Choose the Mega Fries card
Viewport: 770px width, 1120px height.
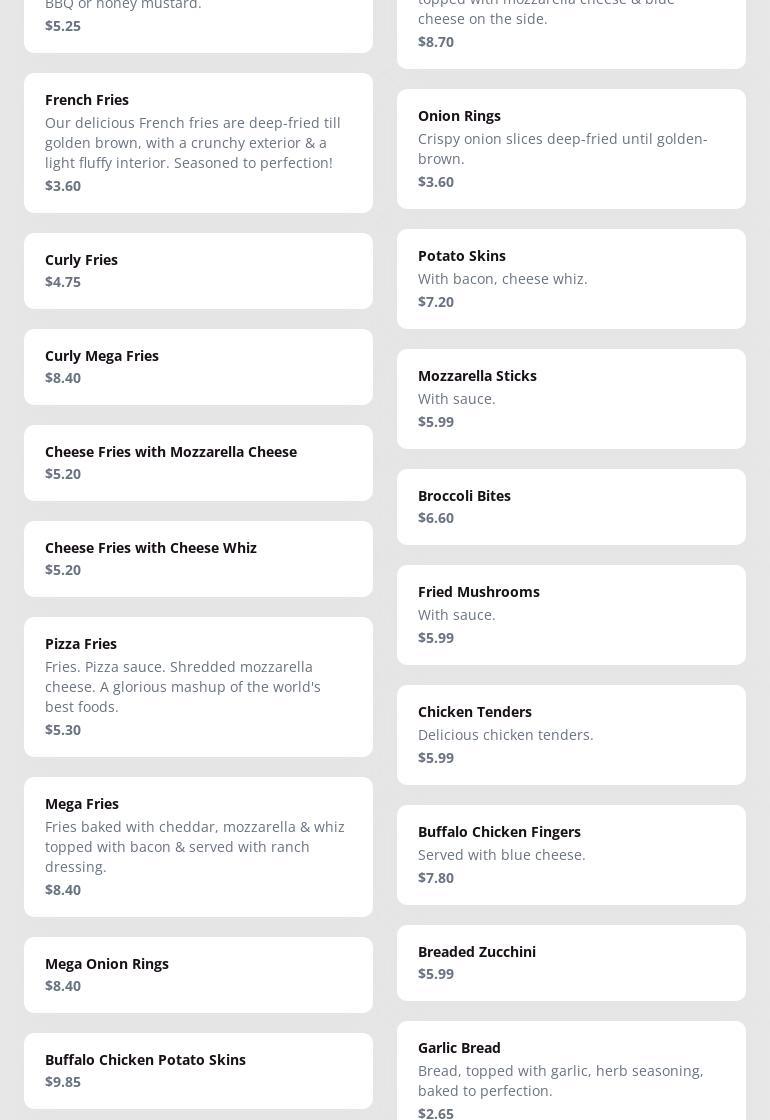tap(199, 847)
